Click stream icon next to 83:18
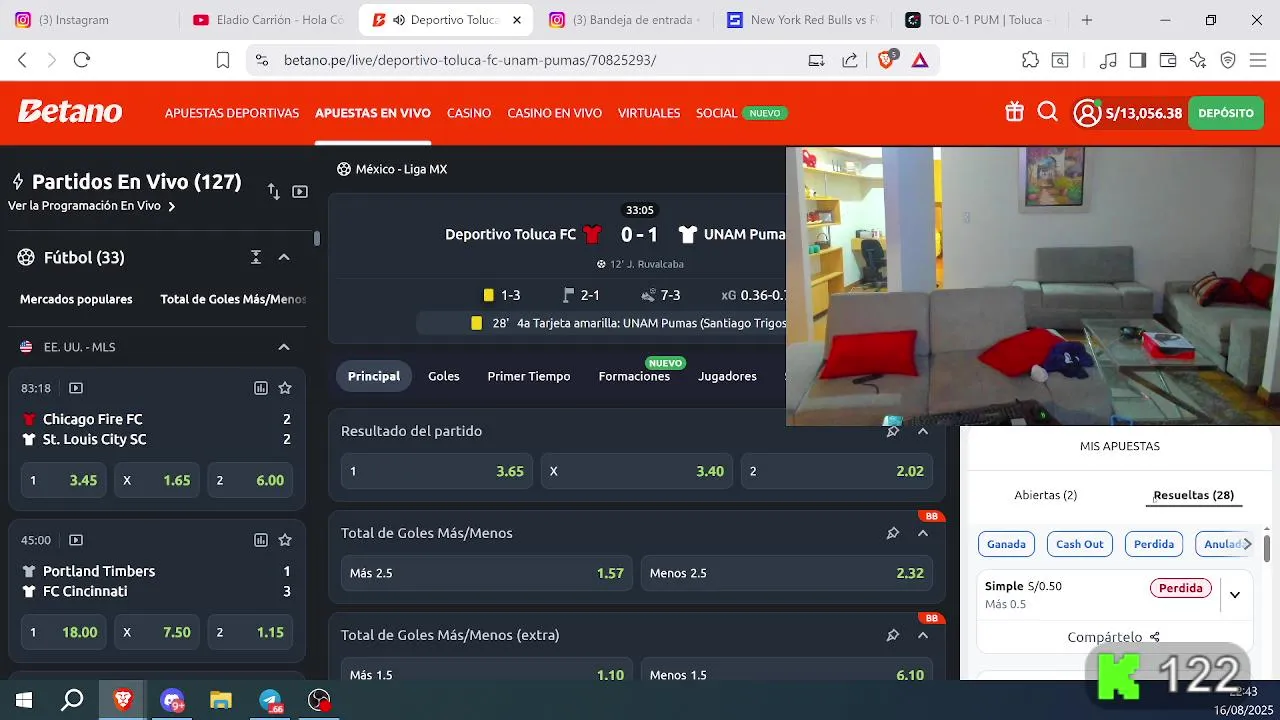 76,388
